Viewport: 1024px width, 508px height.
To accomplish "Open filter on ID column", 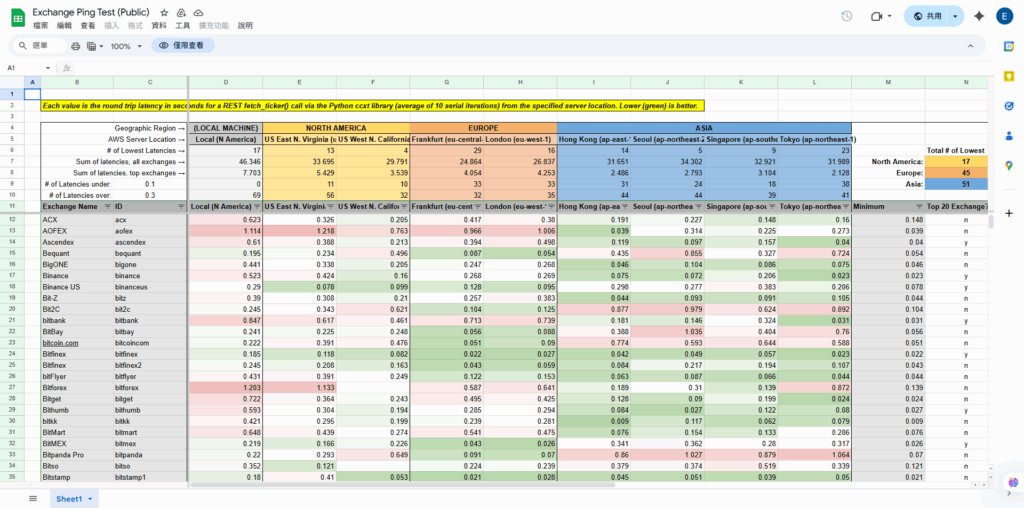I will pos(181,206).
